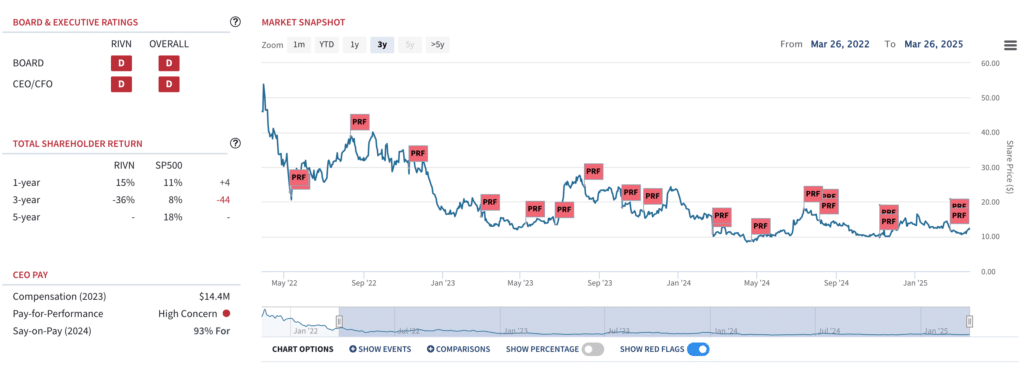The image size is (1024, 368).
Task: Grab the left navigator range handle
Action: click(x=339, y=321)
